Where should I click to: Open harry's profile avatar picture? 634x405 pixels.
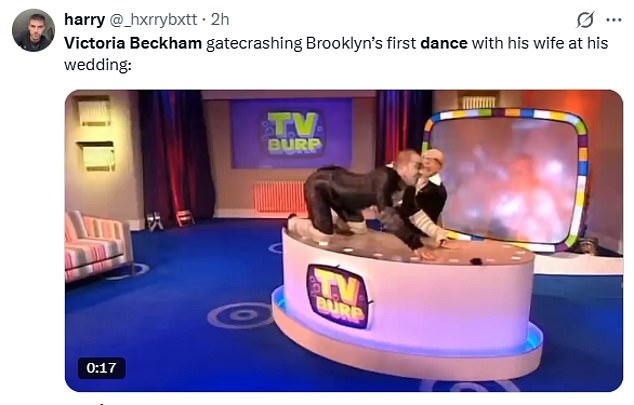pos(33,30)
